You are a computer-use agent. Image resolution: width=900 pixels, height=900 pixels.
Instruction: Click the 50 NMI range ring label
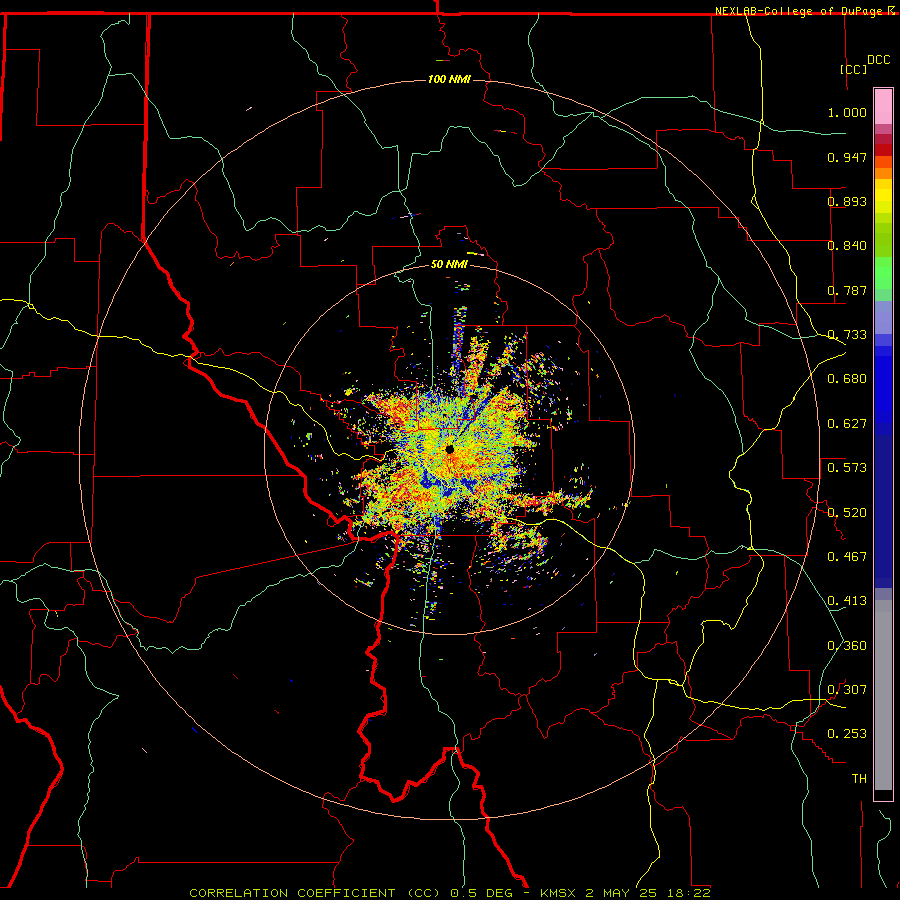point(449,264)
